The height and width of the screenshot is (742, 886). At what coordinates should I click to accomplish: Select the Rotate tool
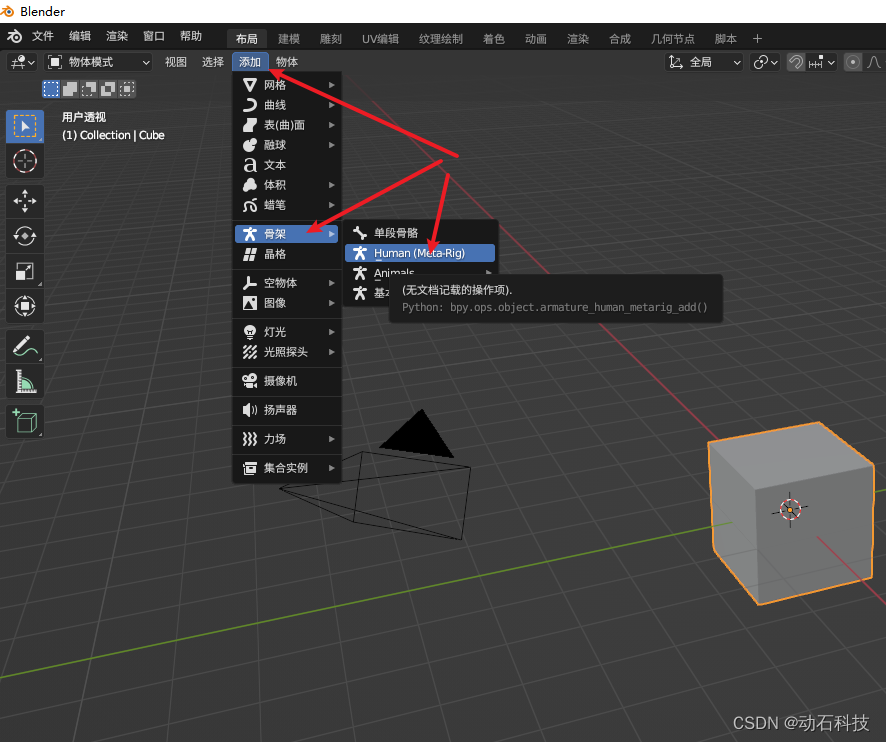click(x=25, y=236)
